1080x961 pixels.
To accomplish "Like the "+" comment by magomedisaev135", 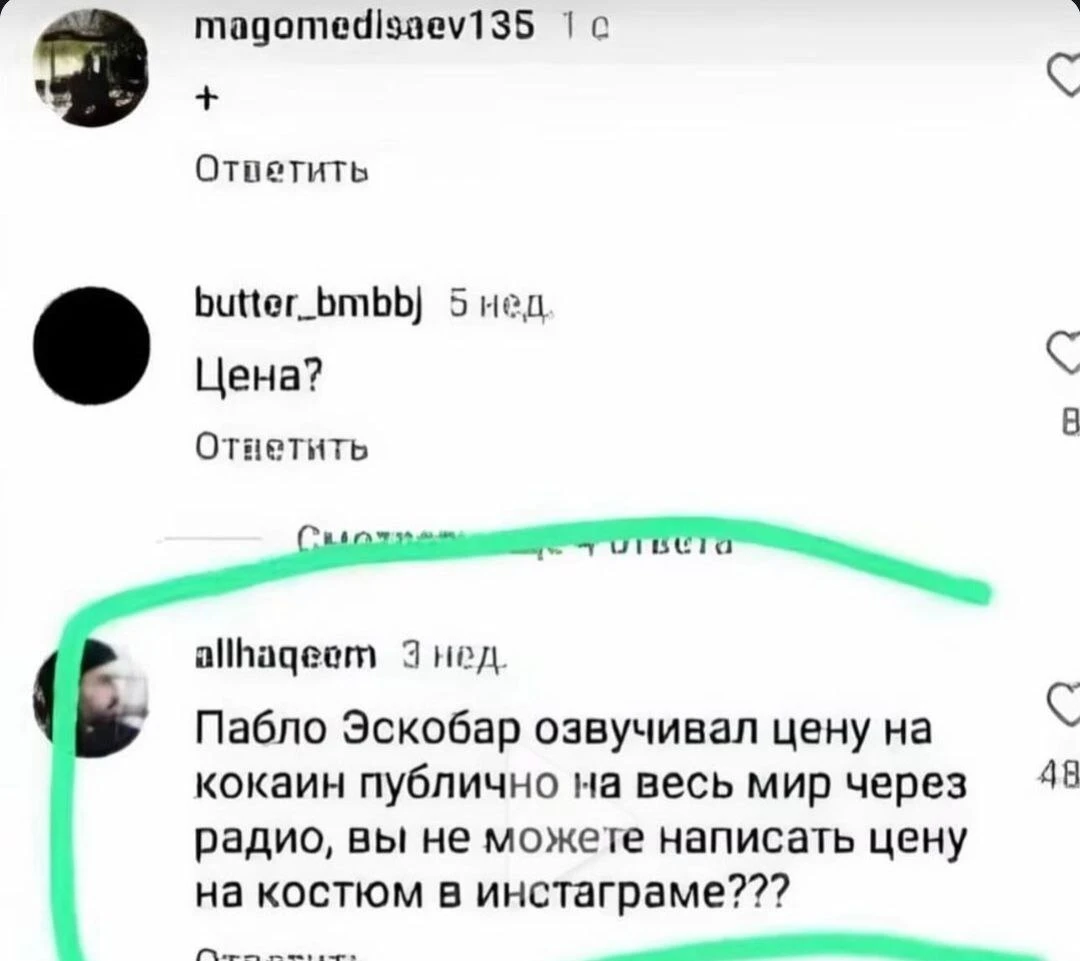I will click(1064, 76).
